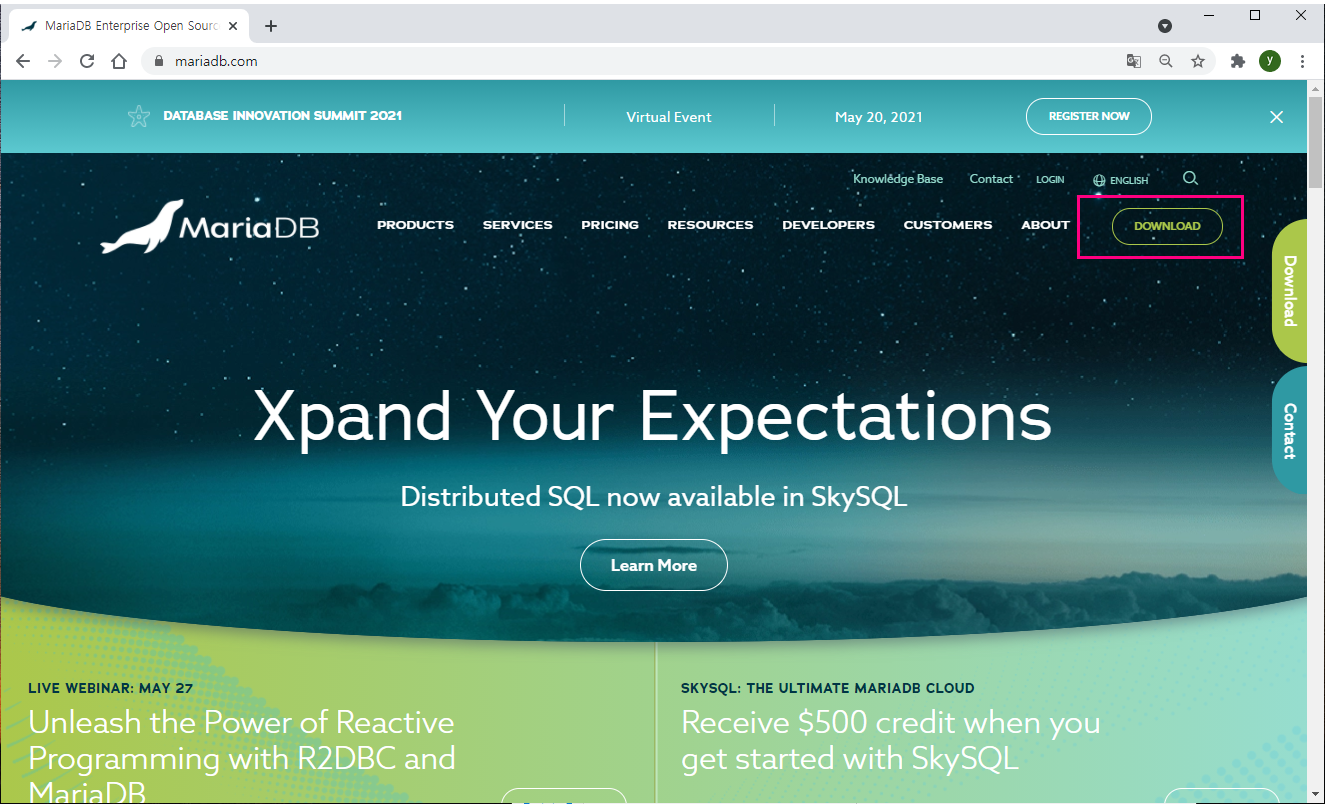1325x804 pixels.
Task: Click the 'Virtual Event' text
Action: point(669,117)
